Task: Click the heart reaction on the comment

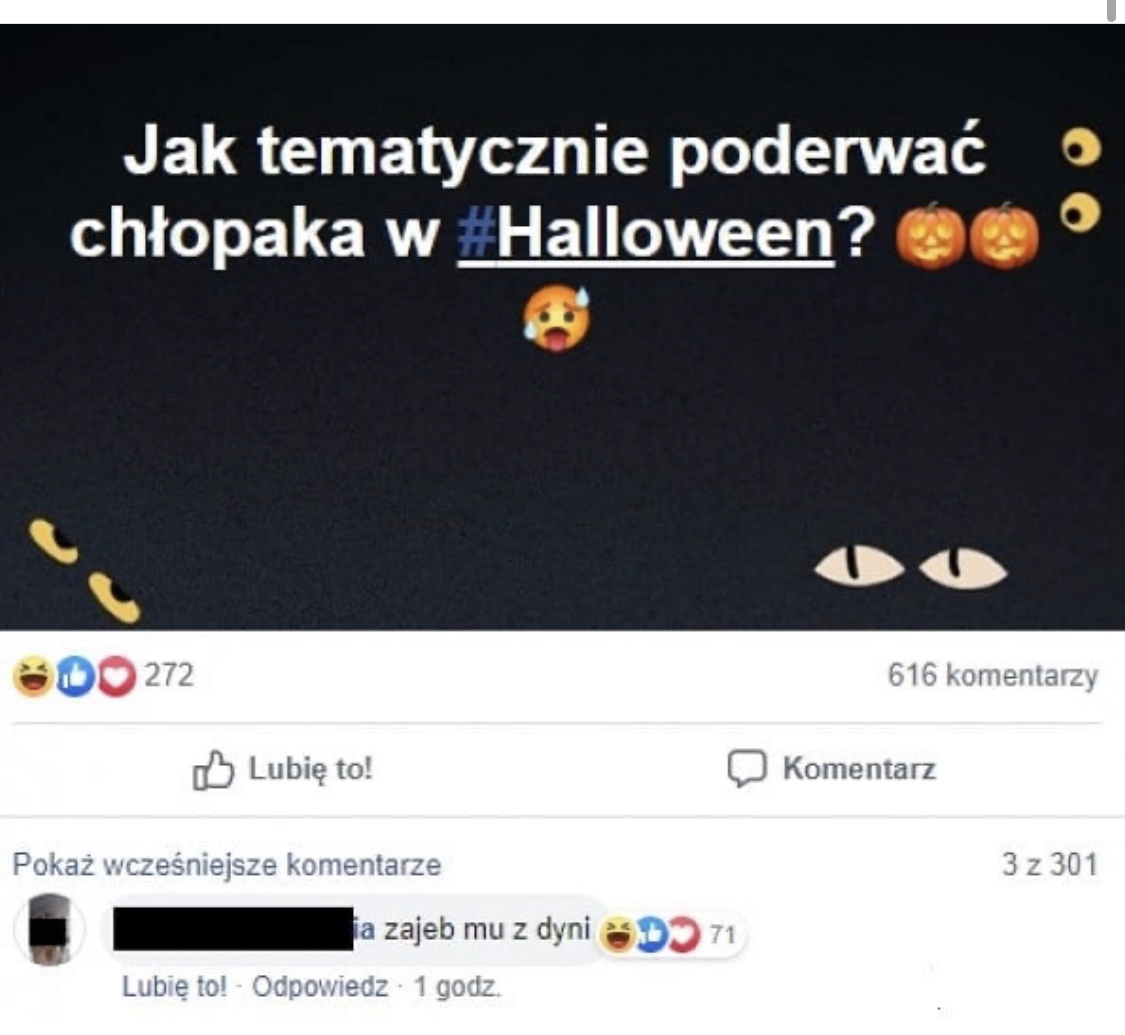Action: coord(683,934)
